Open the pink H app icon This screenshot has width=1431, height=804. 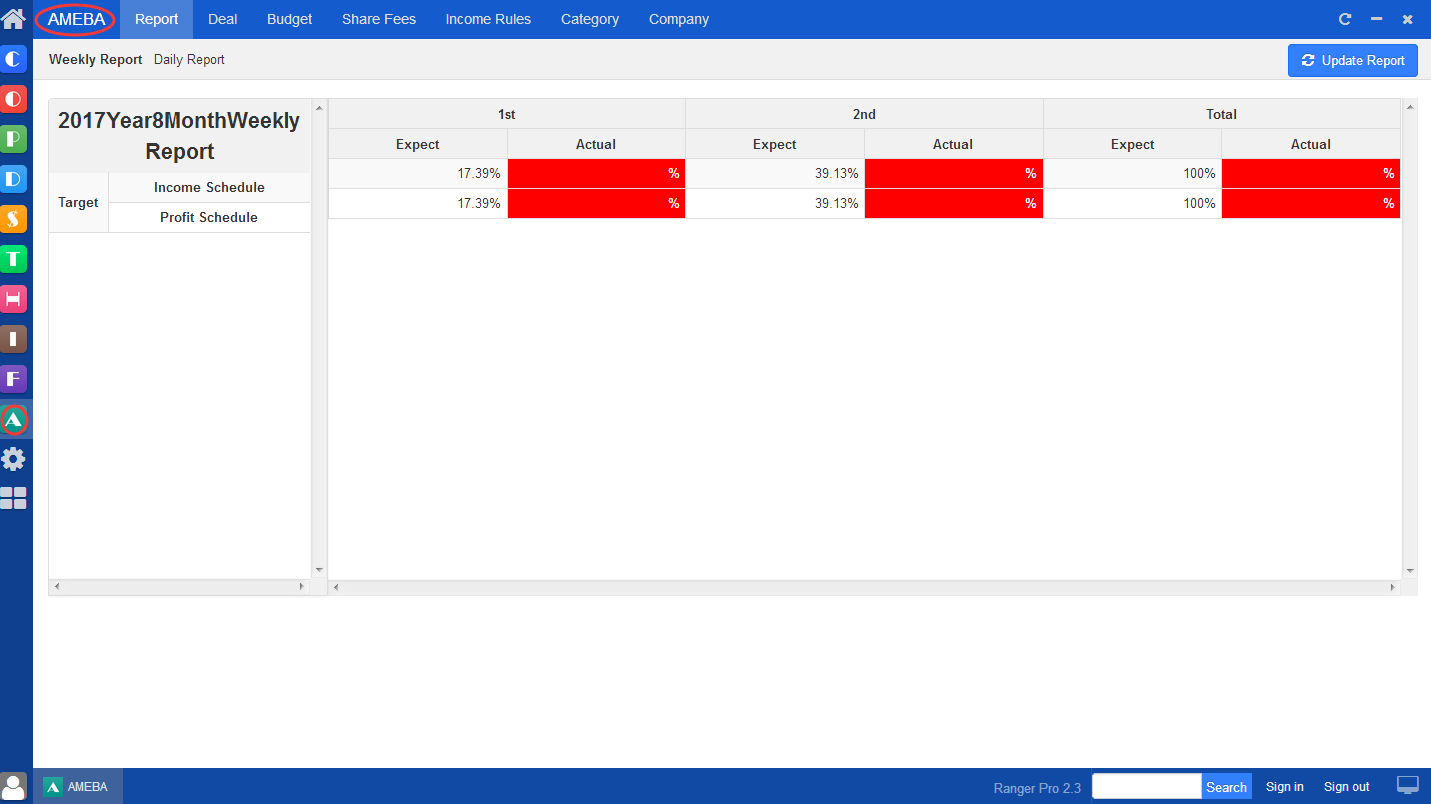(x=14, y=299)
